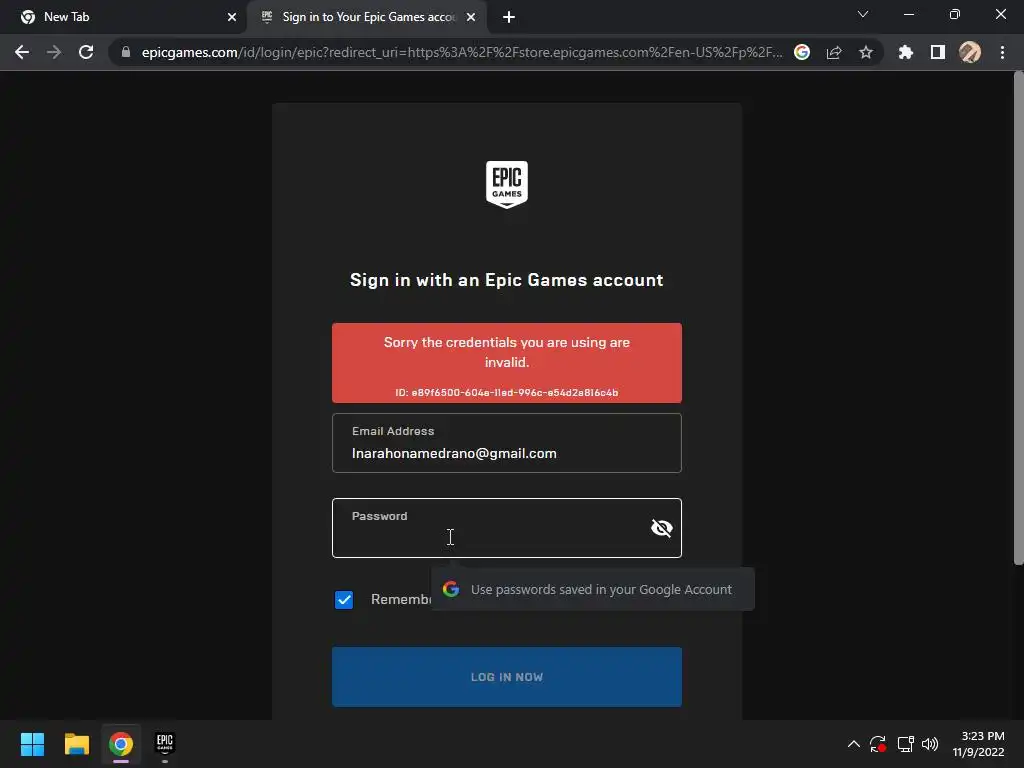Open the Chrome profile avatar
1024x768 pixels.
[970, 52]
